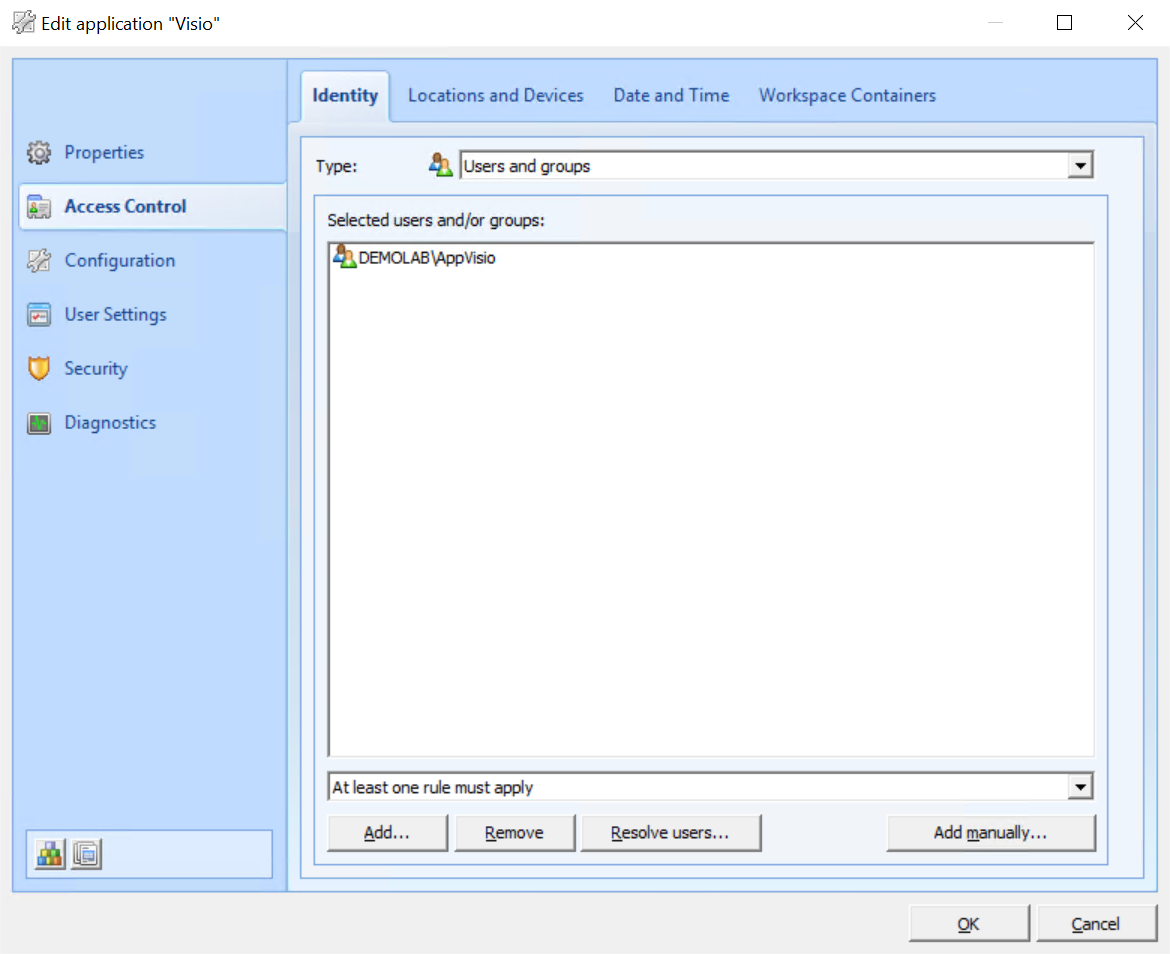Click the group icon beside DEMOLAB\AppVisio
The image size is (1170, 954).
pyautogui.click(x=344, y=257)
